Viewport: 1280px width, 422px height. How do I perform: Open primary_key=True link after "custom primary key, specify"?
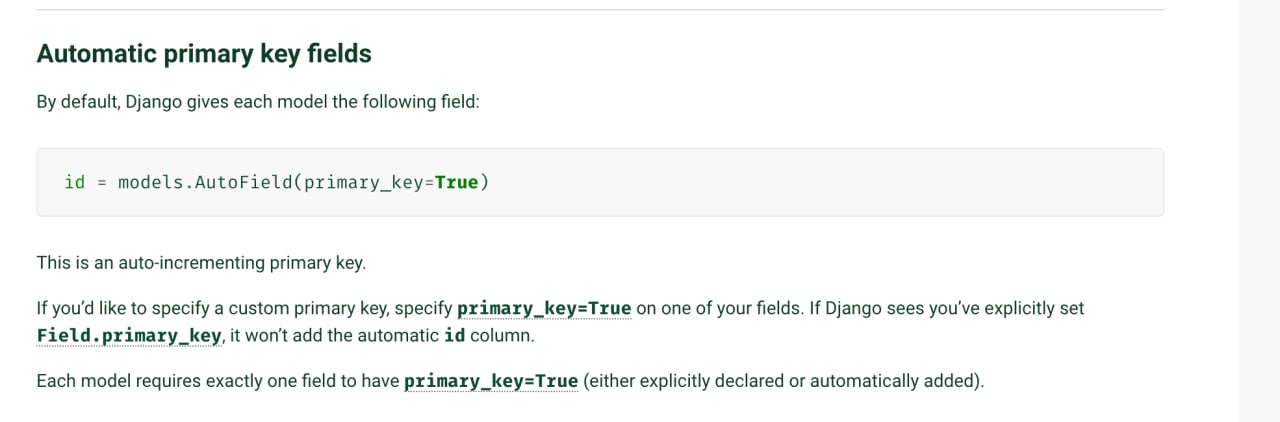(x=544, y=308)
